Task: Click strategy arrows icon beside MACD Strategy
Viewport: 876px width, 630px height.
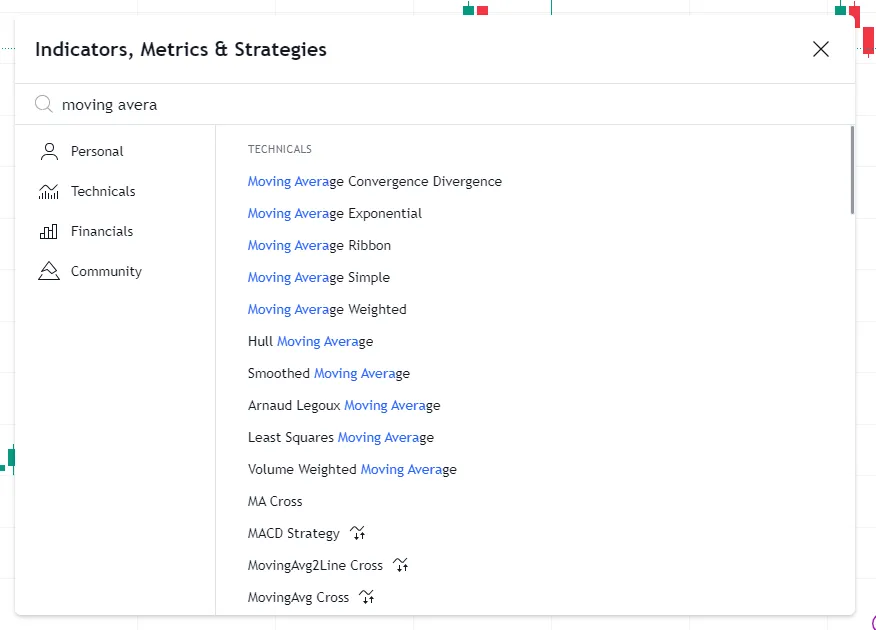Action: (x=358, y=533)
